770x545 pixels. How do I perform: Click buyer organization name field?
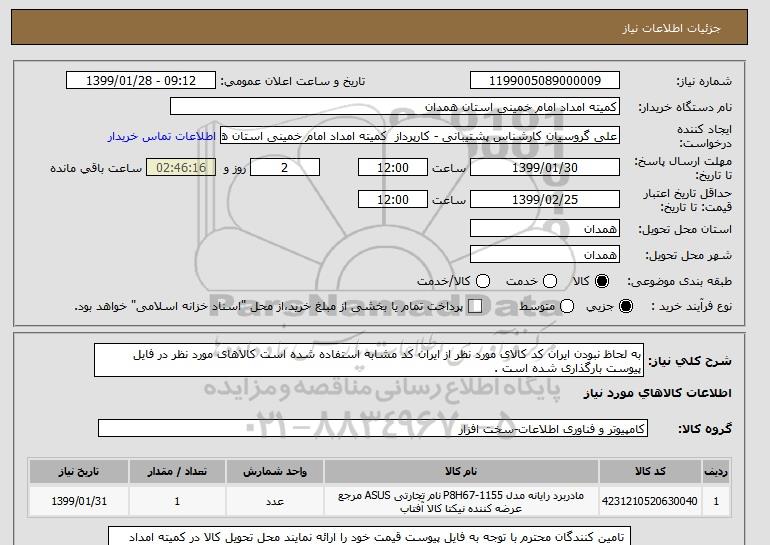395,107
